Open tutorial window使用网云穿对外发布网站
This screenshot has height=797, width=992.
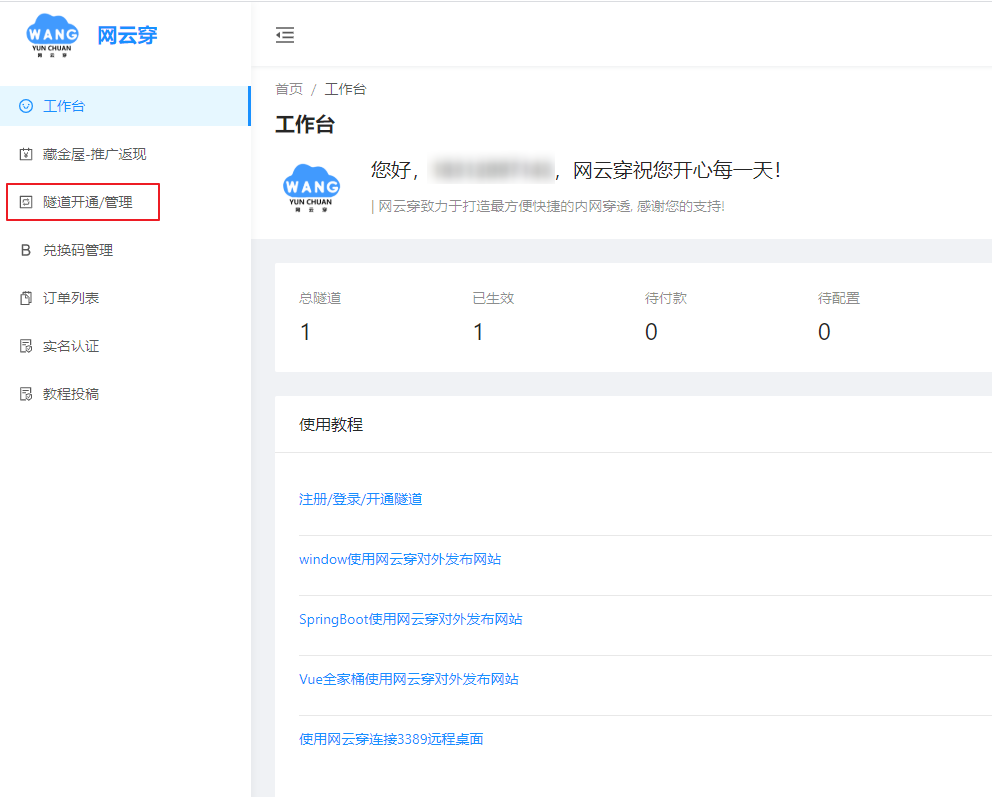[400, 559]
